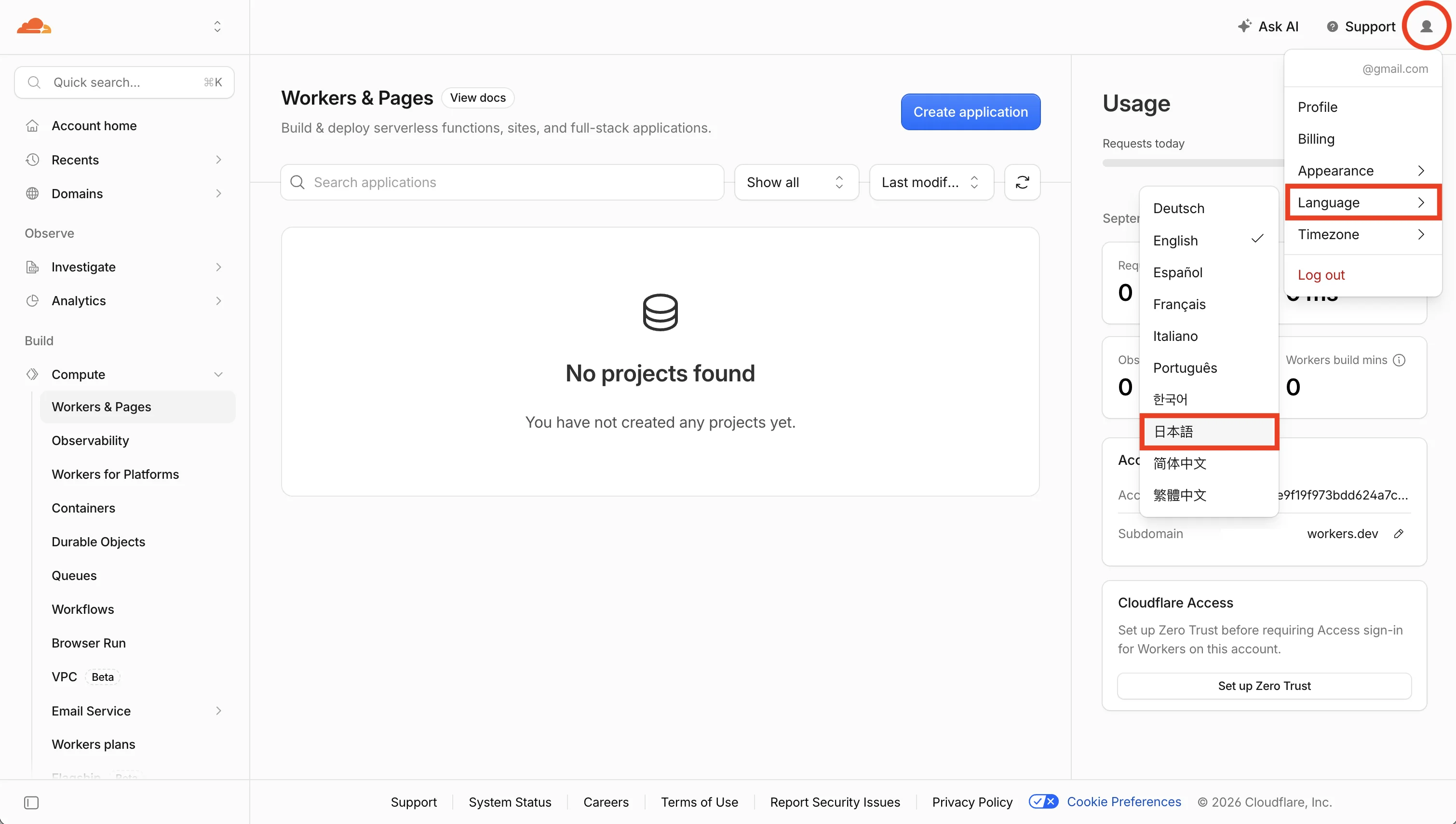Expand the Recents chevron
The image size is (1456, 824).
218,160
